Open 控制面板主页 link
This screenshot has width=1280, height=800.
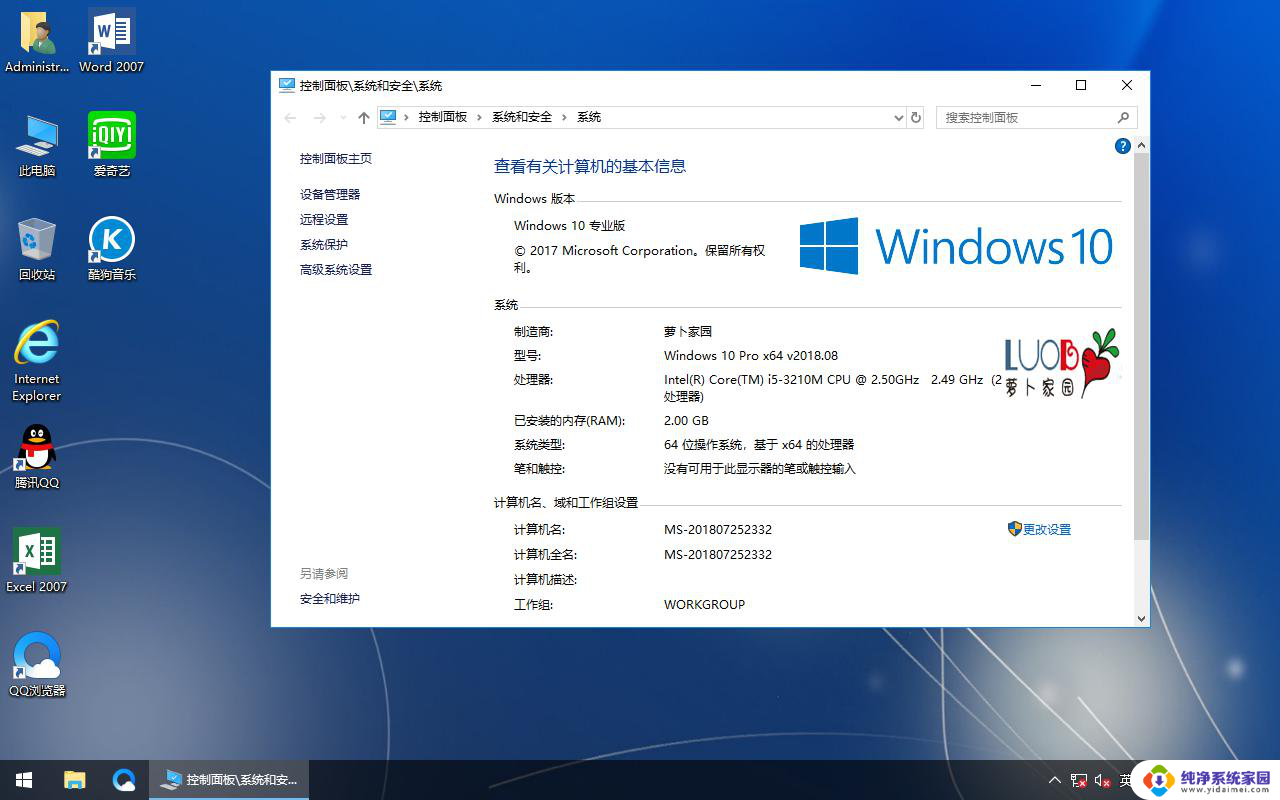tap(336, 159)
